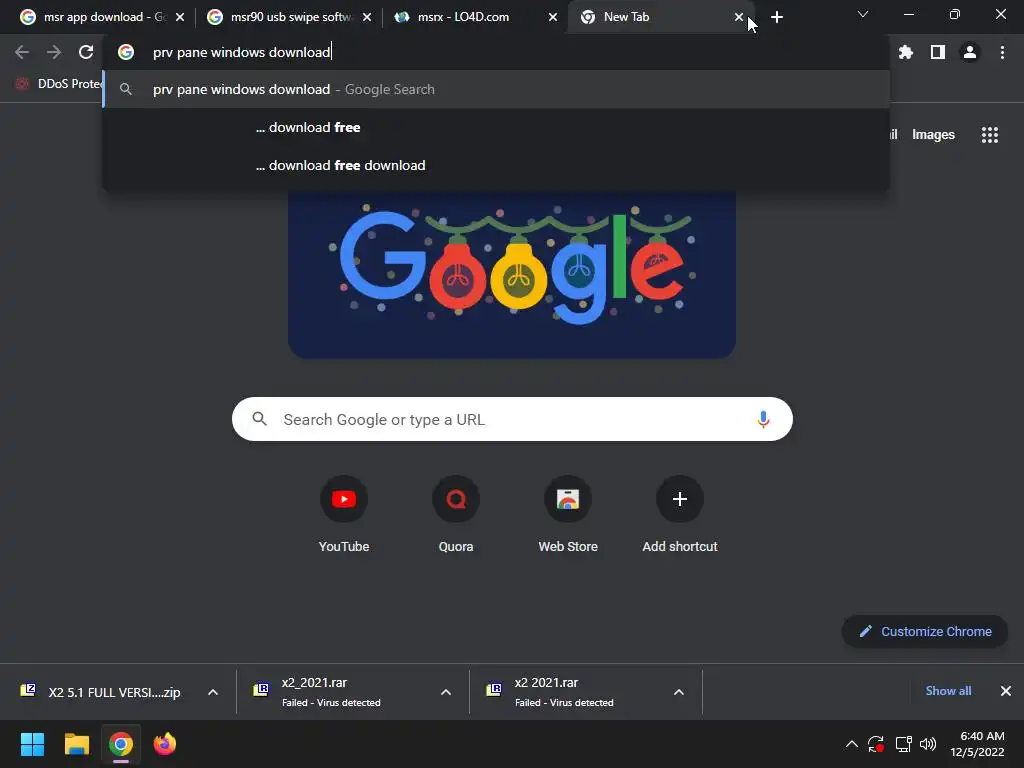Open the Windows Start menu

(32, 744)
